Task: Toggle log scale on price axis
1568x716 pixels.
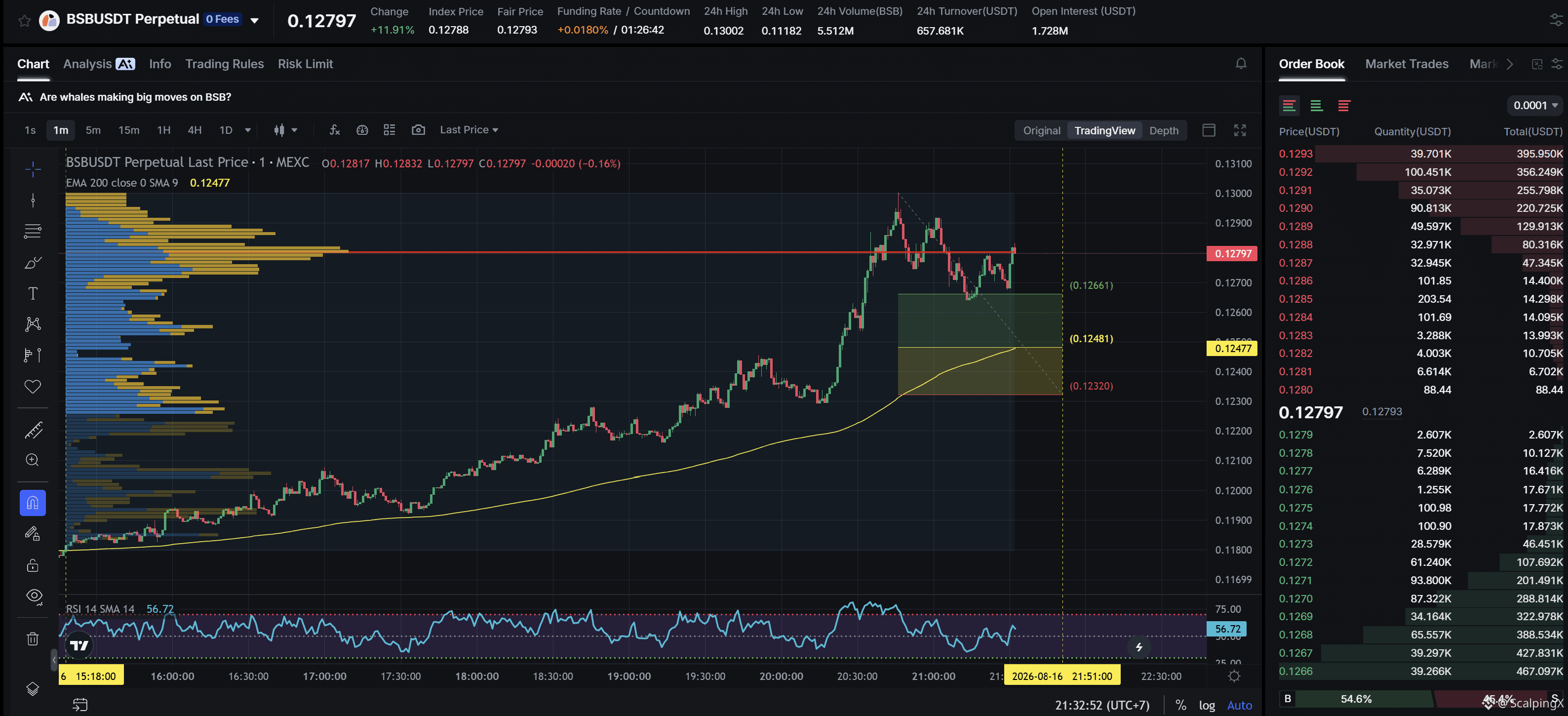Action: point(1207,705)
